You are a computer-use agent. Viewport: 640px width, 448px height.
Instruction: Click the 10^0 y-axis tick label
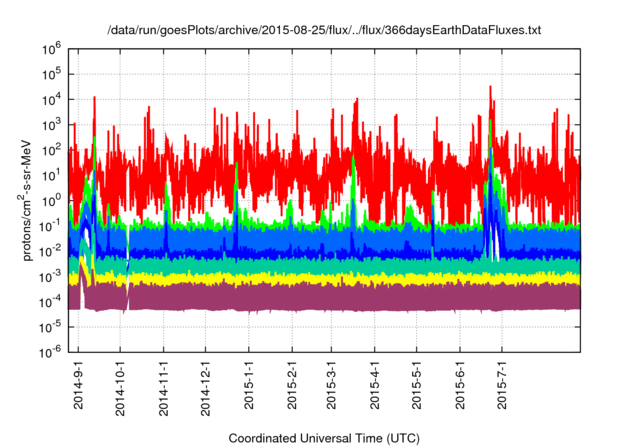pyautogui.click(x=51, y=201)
